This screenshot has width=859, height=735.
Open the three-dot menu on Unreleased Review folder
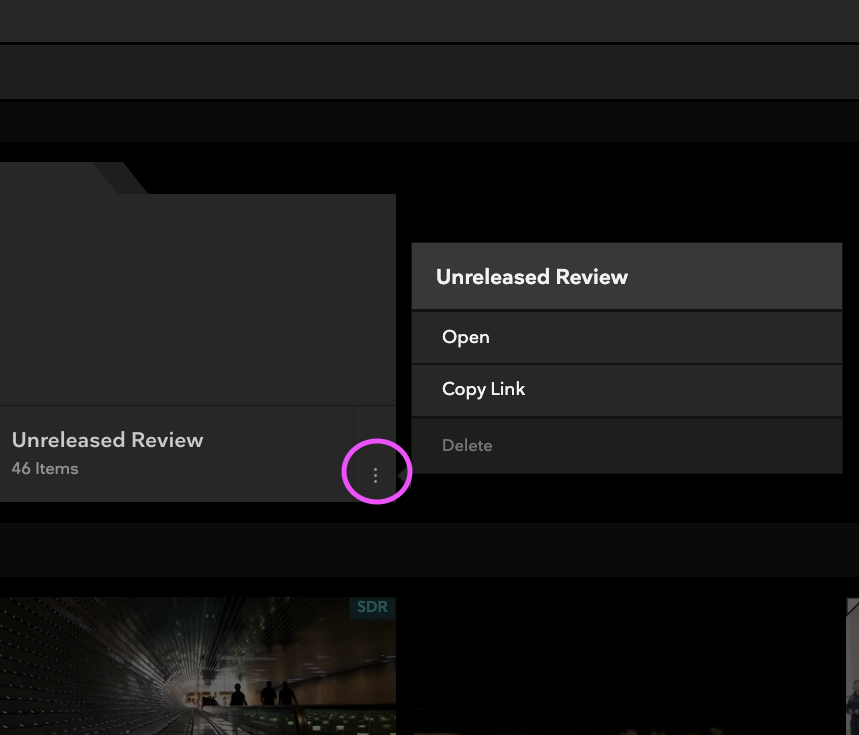tap(375, 474)
